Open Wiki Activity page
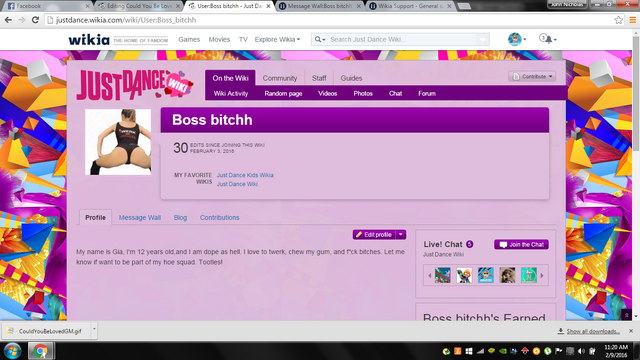 pyautogui.click(x=231, y=93)
